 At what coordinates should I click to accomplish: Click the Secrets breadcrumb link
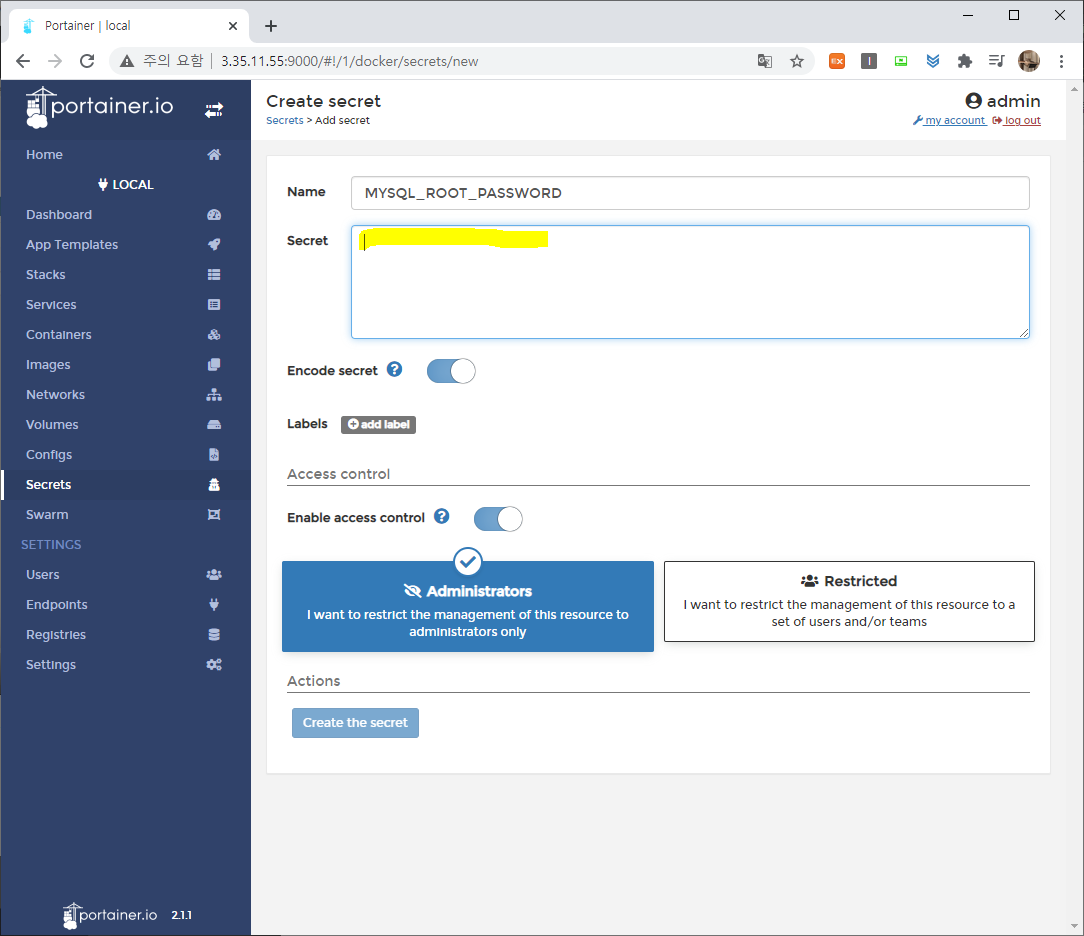[284, 121]
